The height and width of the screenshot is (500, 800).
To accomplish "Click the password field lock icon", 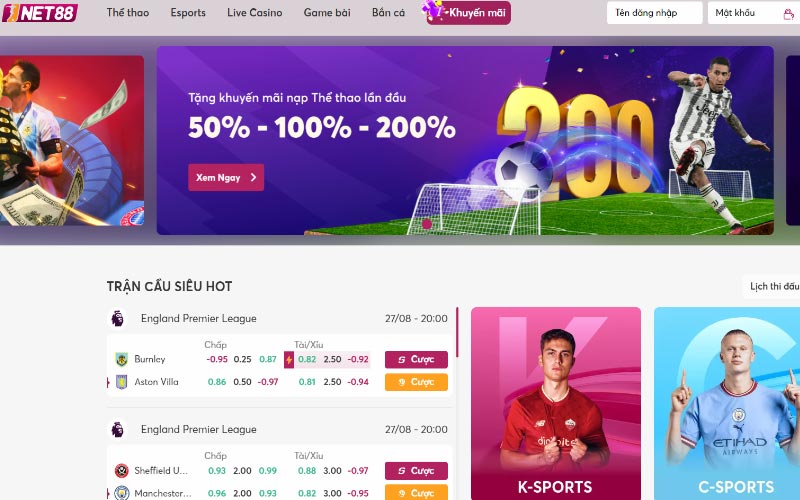I will pyautogui.click(x=789, y=14).
